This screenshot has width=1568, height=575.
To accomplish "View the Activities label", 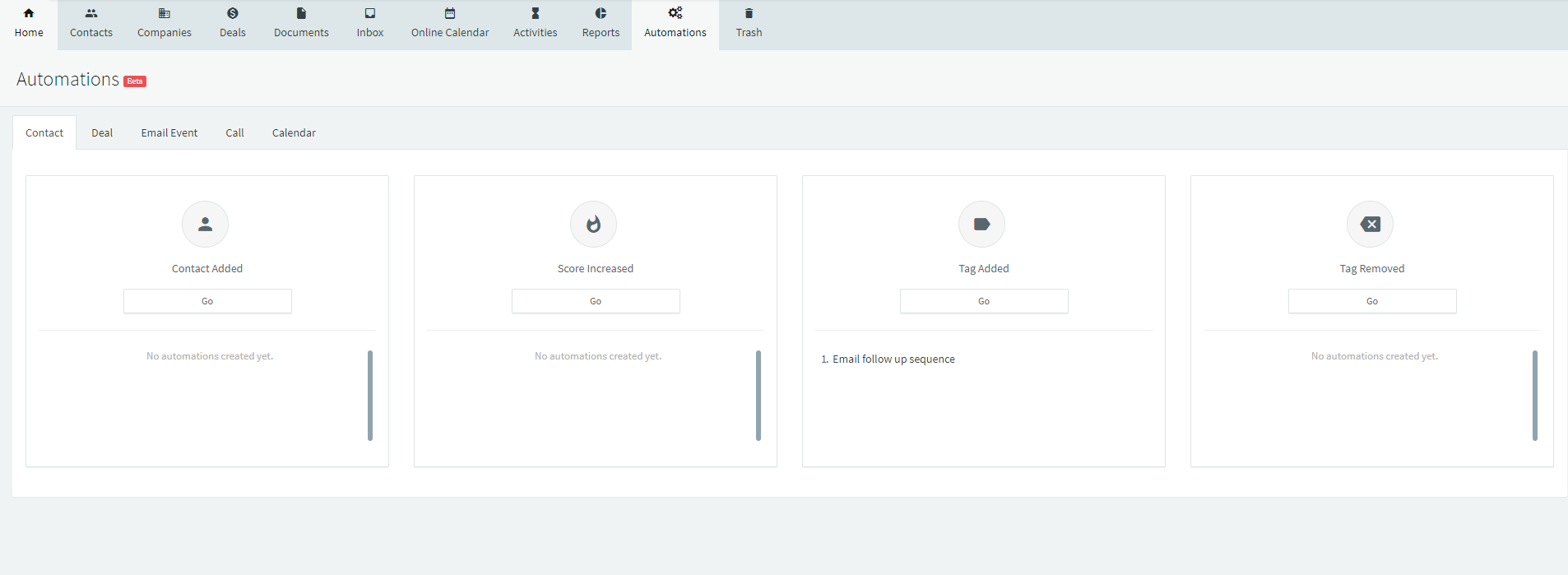I will pos(536,33).
